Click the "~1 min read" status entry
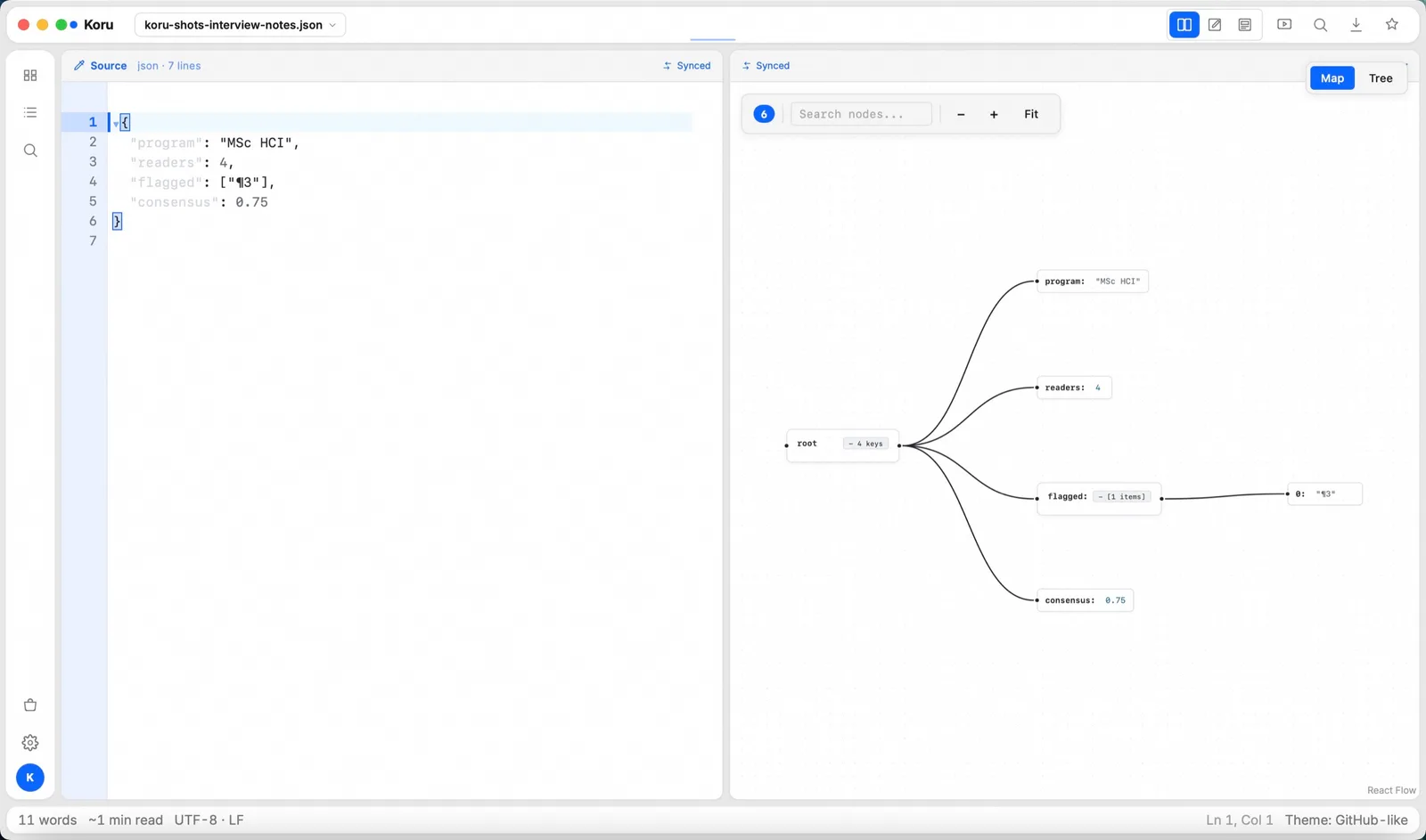The height and width of the screenshot is (840, 1426). click(x=126, y=820)
